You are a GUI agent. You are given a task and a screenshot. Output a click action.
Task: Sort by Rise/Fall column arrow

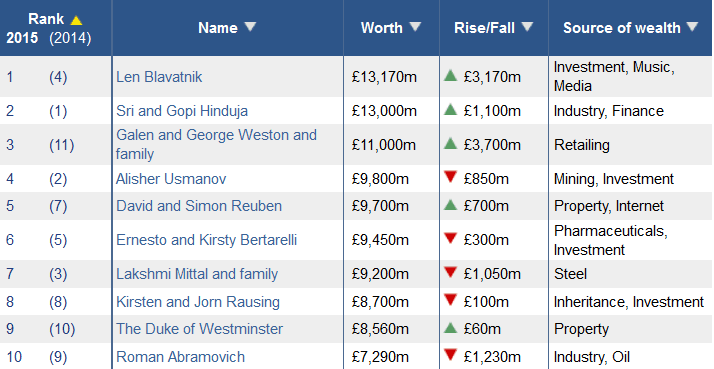pyautogui.click(x=527, y=27)
